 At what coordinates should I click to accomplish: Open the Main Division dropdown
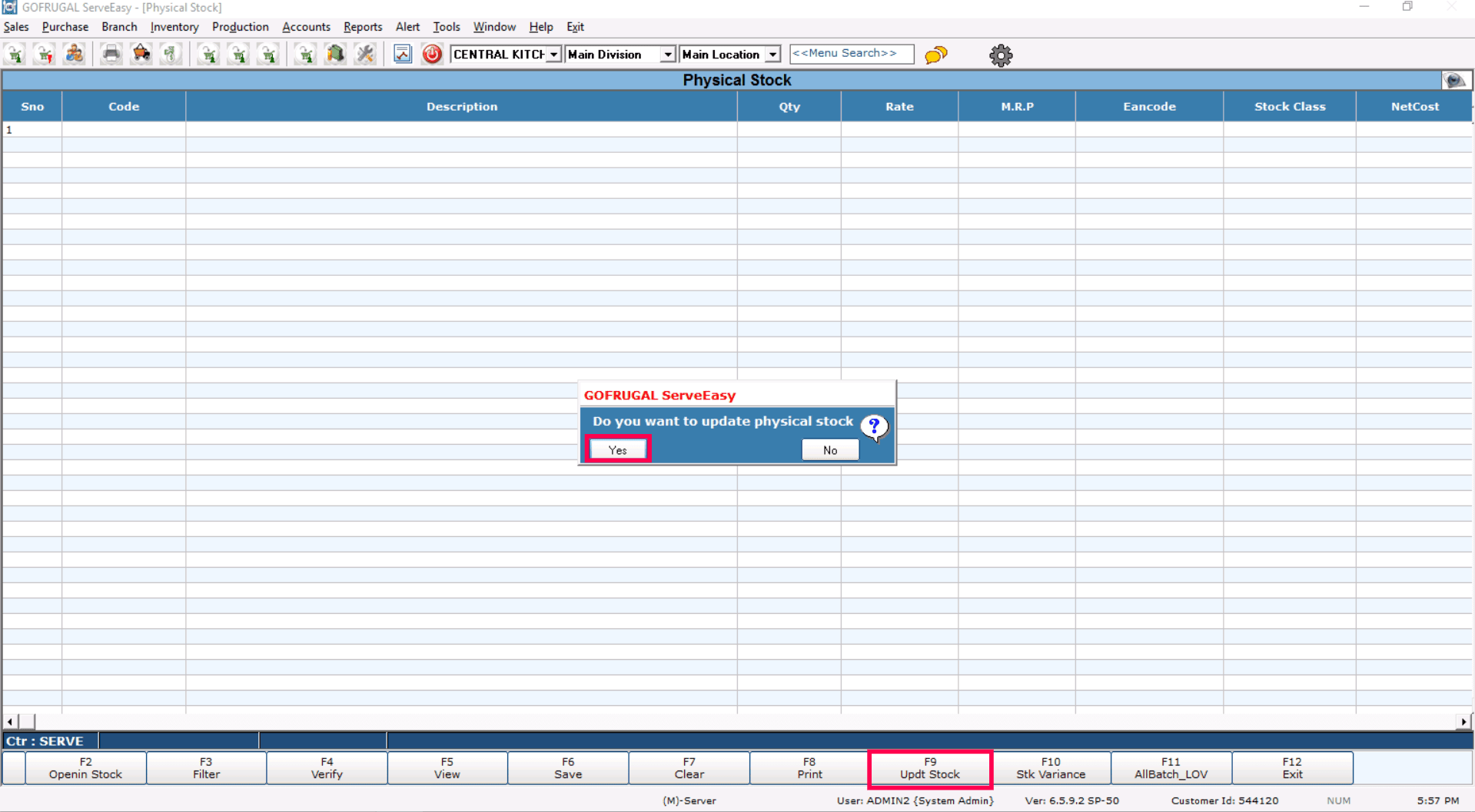point(667,55)
